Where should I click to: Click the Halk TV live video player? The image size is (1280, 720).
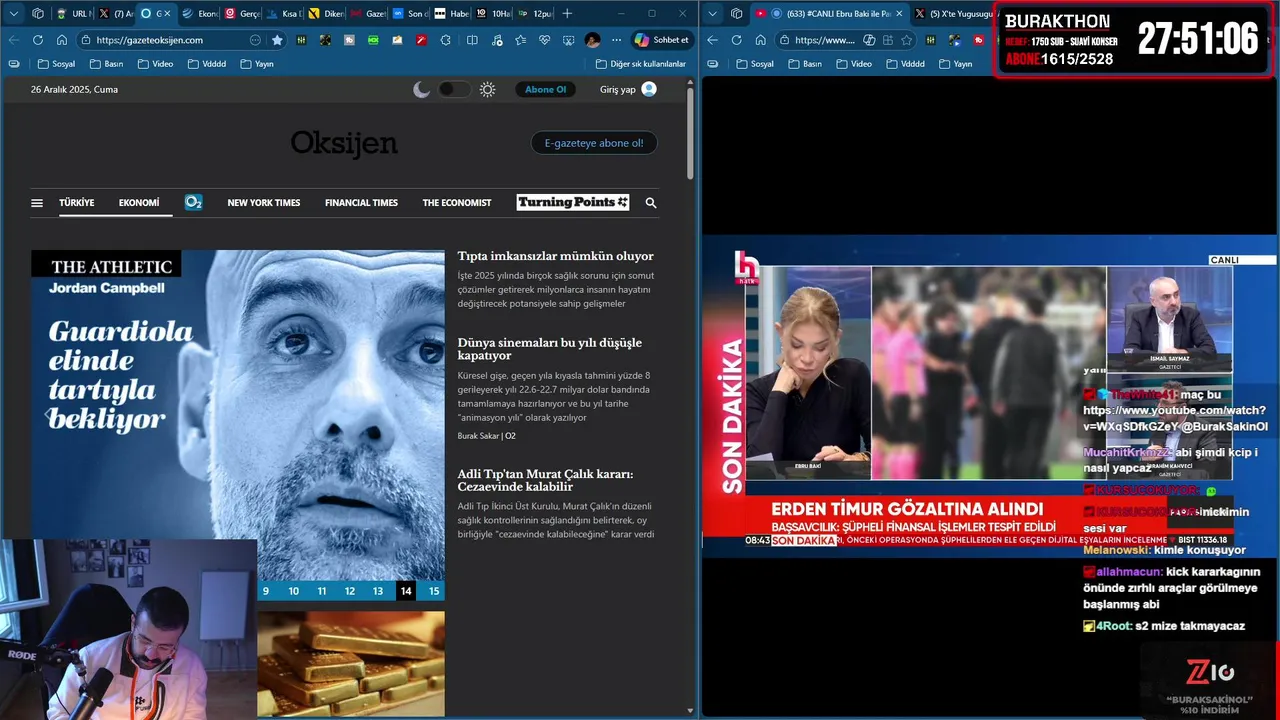(989, 395)
